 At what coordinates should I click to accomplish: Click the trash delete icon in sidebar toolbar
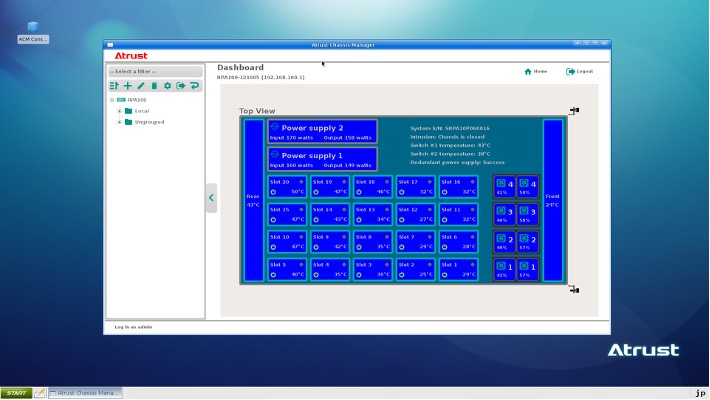pos(154,86)
